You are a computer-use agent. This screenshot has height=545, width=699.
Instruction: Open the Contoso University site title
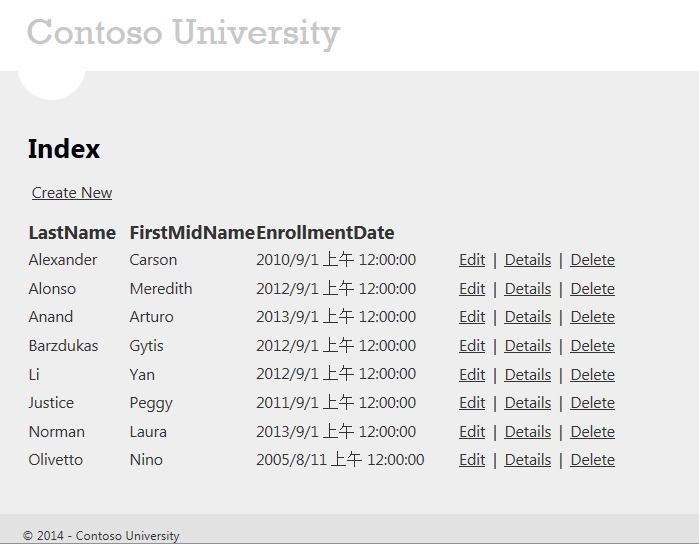(x=184, y=33)
